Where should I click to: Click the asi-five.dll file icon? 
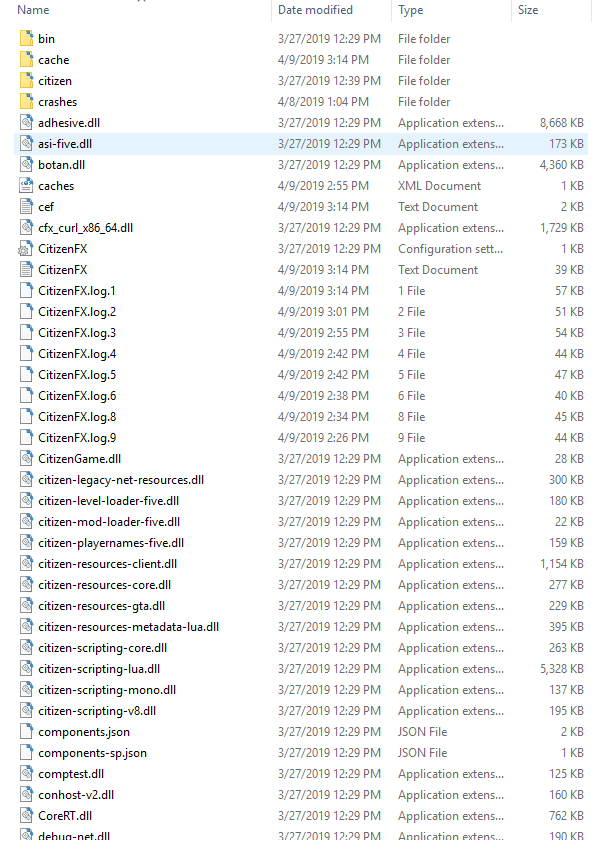(26, 144)
